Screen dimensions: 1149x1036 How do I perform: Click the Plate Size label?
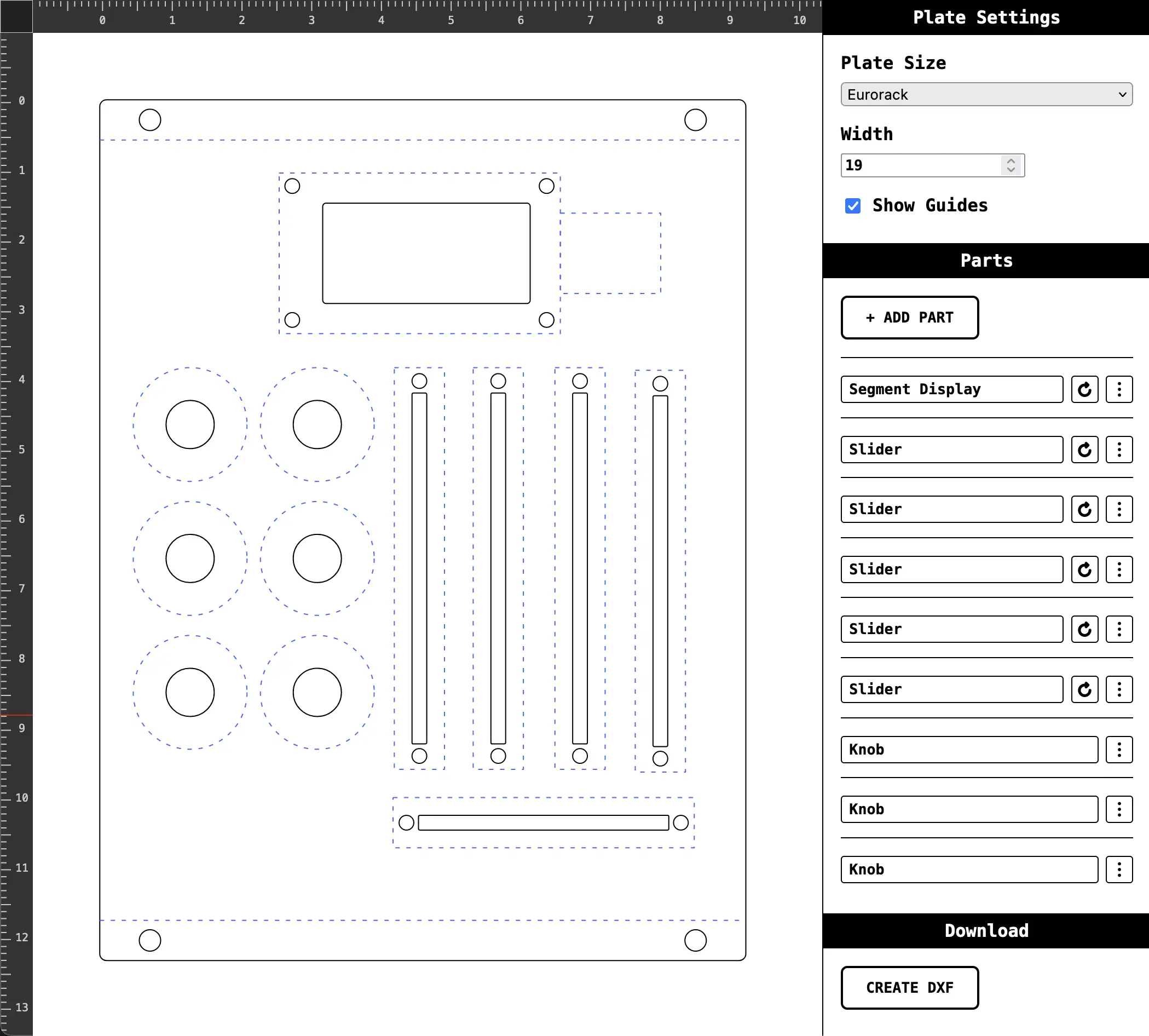[893, 62]
